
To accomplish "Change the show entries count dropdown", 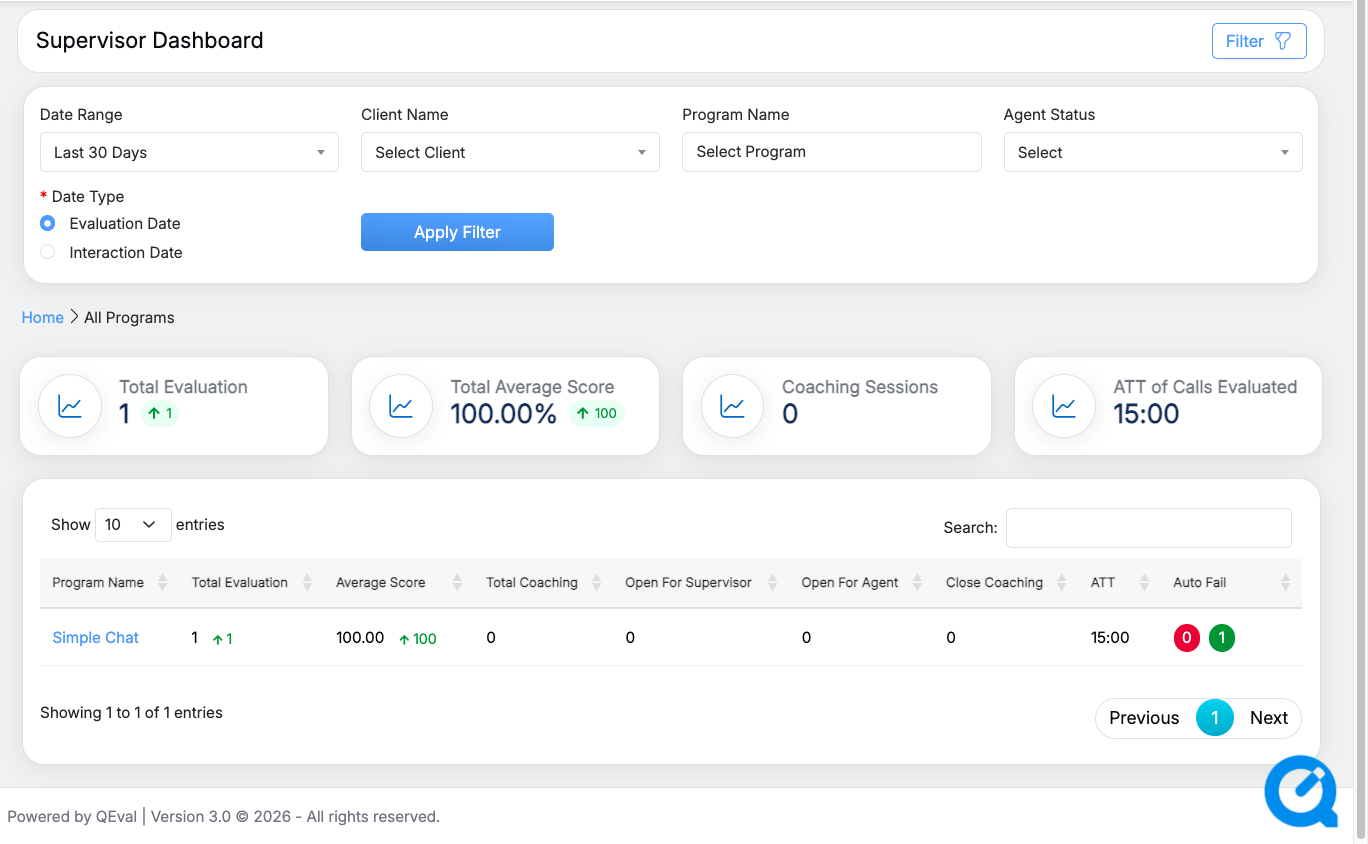I will click(133, 525).
